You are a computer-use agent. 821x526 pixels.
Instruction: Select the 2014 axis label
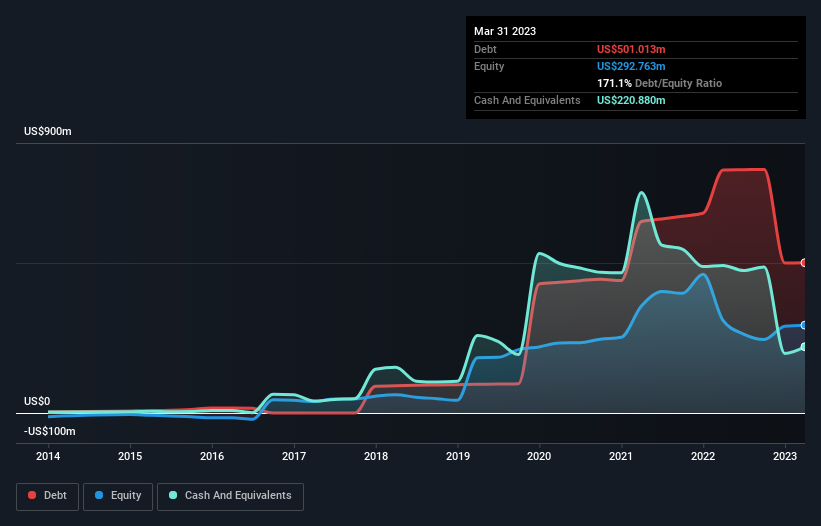click(x=48, y=456)
